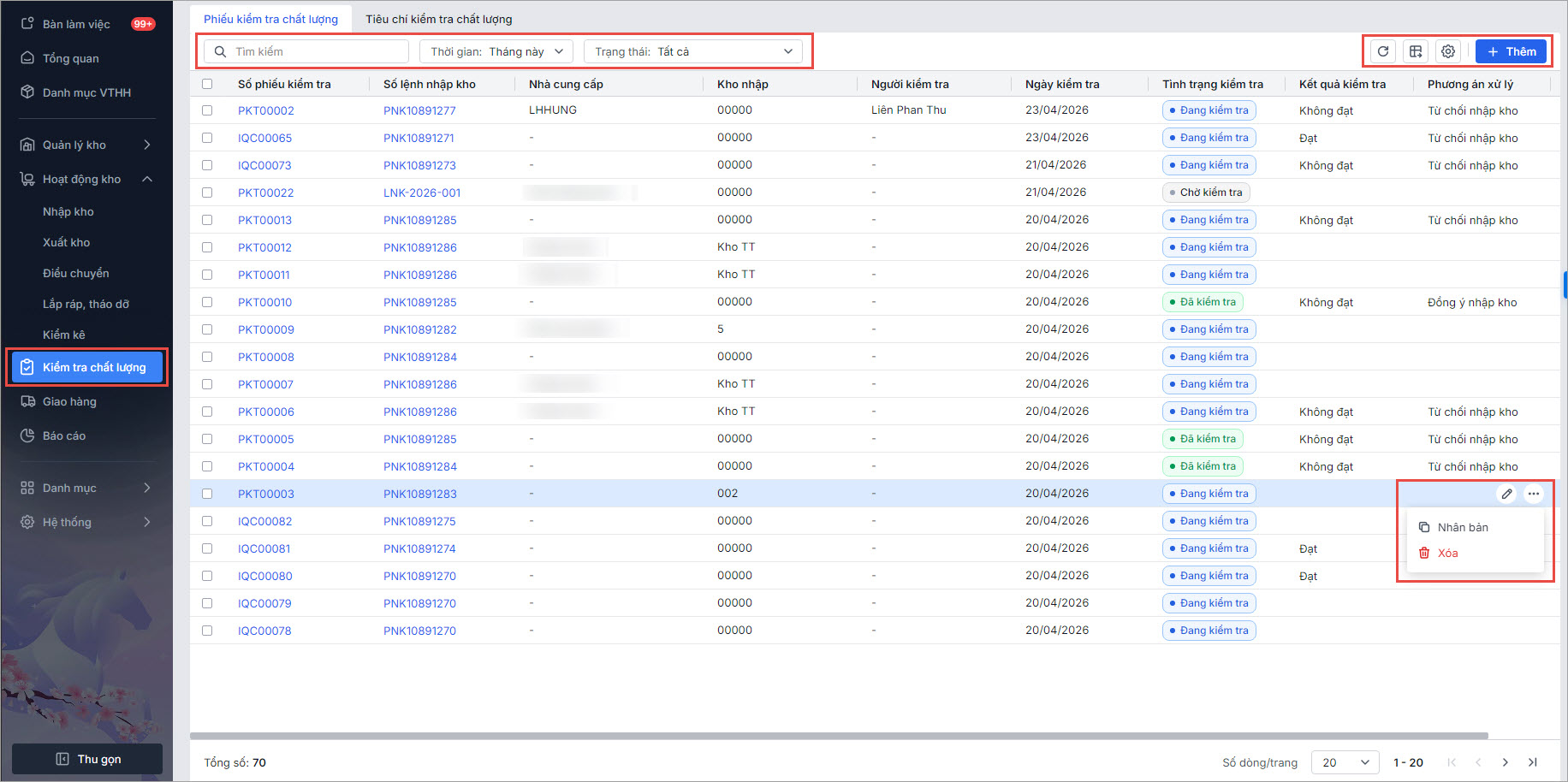Open the Trạng thái filter dropdown
1568x782 pixels.
point(693,51)
